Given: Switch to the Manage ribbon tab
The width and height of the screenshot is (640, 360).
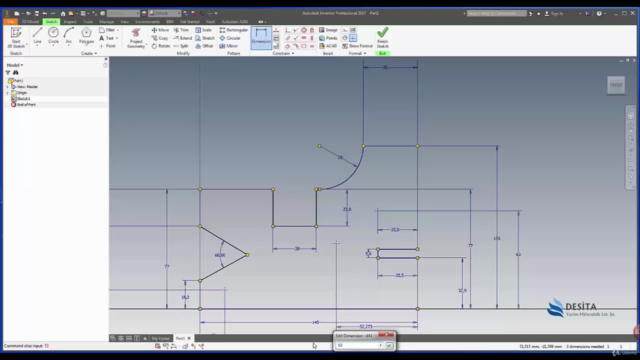Looking at the screenshot, I should (x=107, y=22).
